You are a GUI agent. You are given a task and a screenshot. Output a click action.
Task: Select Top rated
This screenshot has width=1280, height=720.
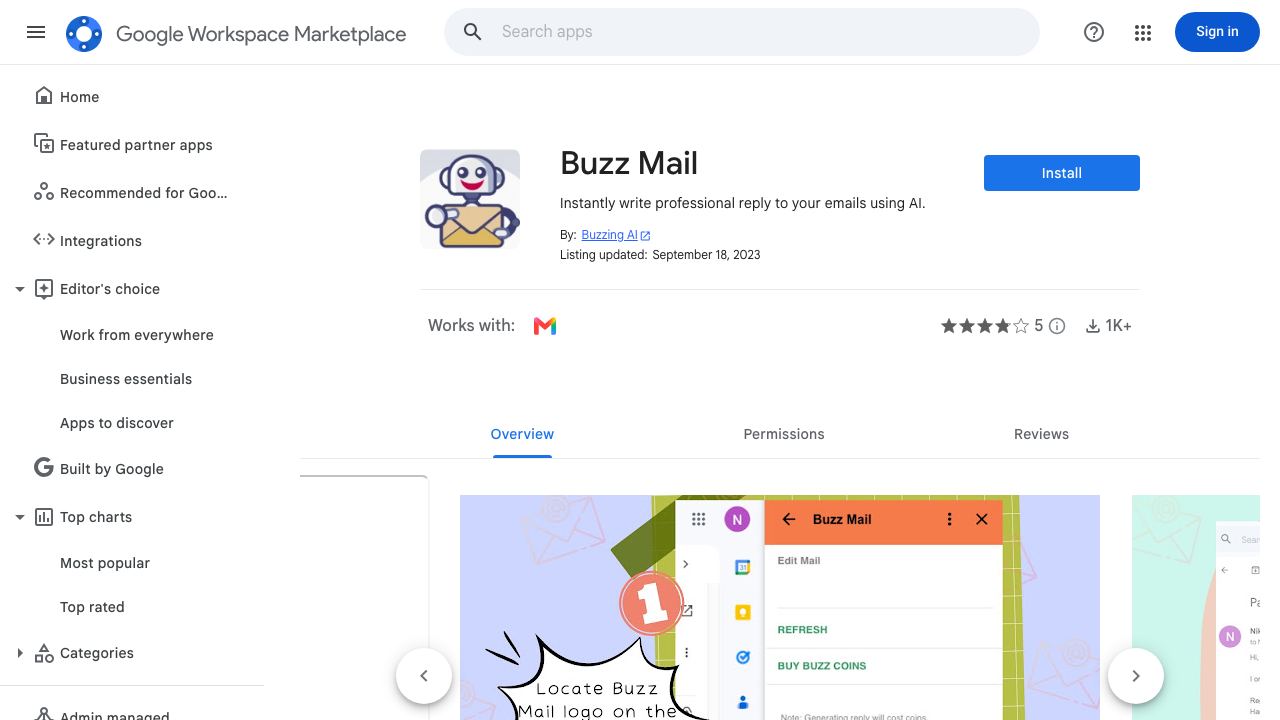[92, 607]
